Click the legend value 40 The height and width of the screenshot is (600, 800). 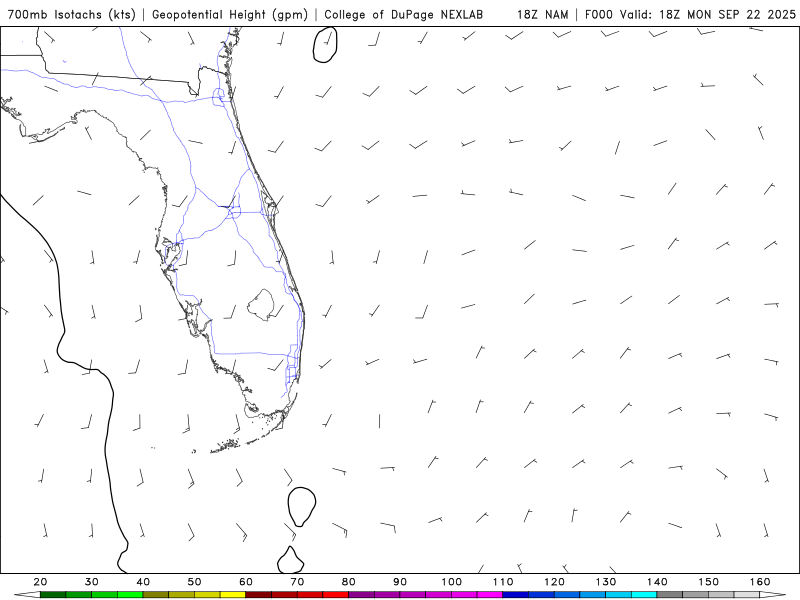point(143,582)
